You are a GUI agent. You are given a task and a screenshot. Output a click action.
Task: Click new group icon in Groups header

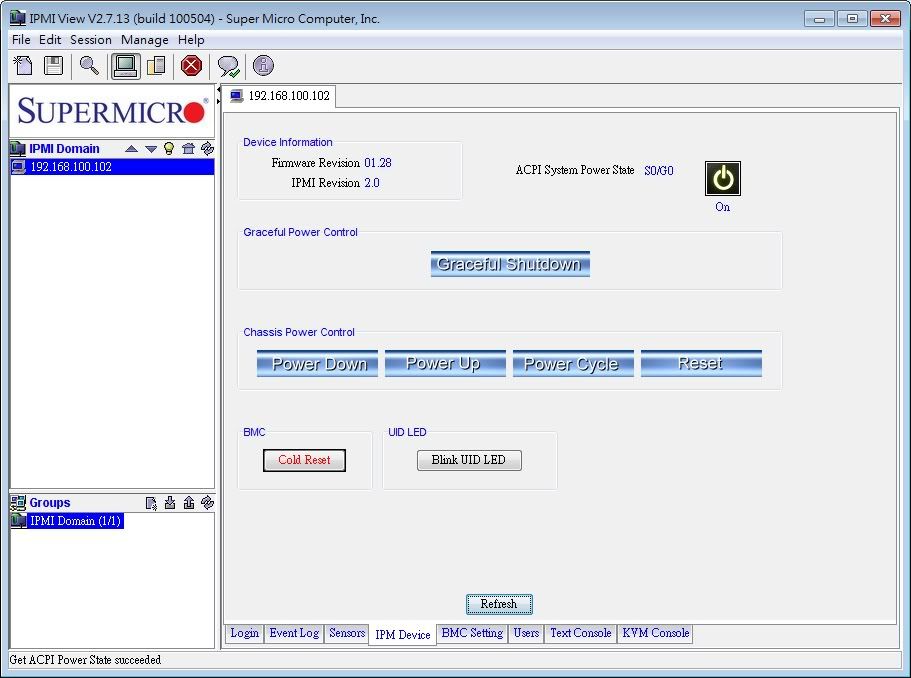151,503
